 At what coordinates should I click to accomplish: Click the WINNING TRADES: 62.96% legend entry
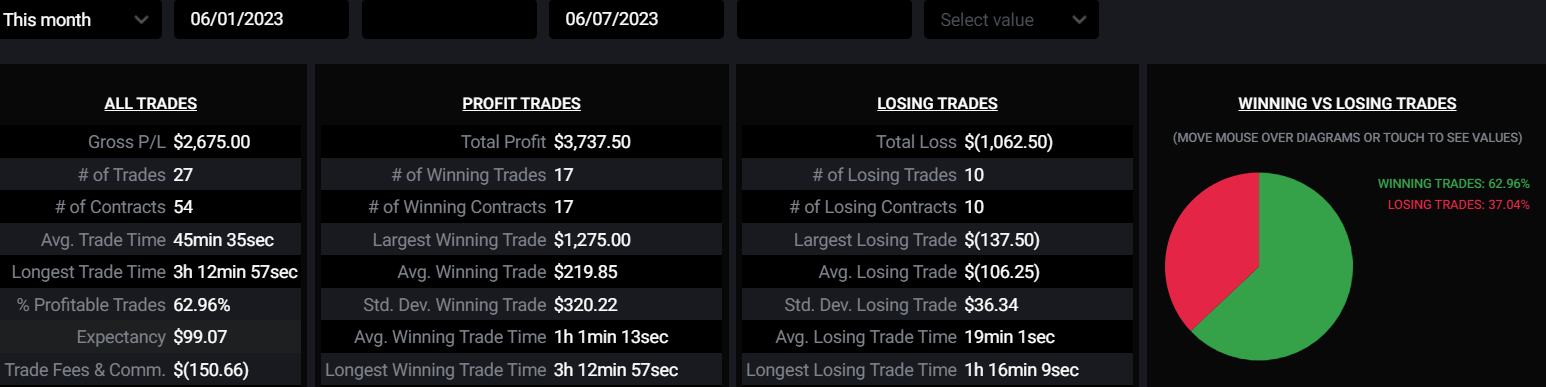[x=1454, y=184]
